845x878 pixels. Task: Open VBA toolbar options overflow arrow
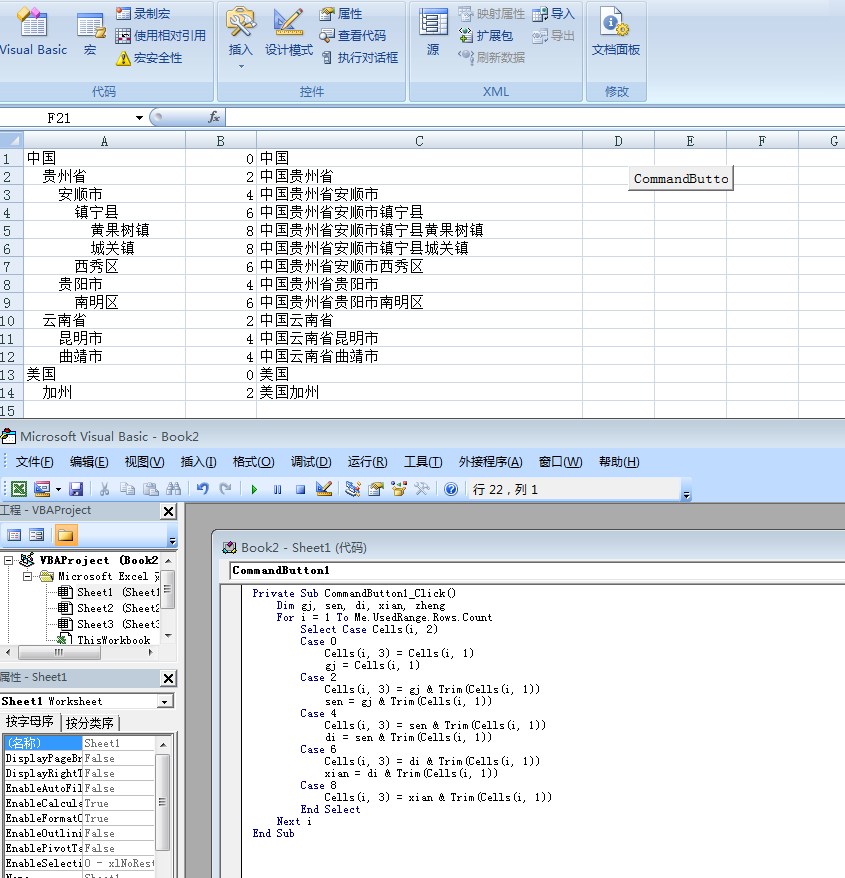click(x=686, y=494)
